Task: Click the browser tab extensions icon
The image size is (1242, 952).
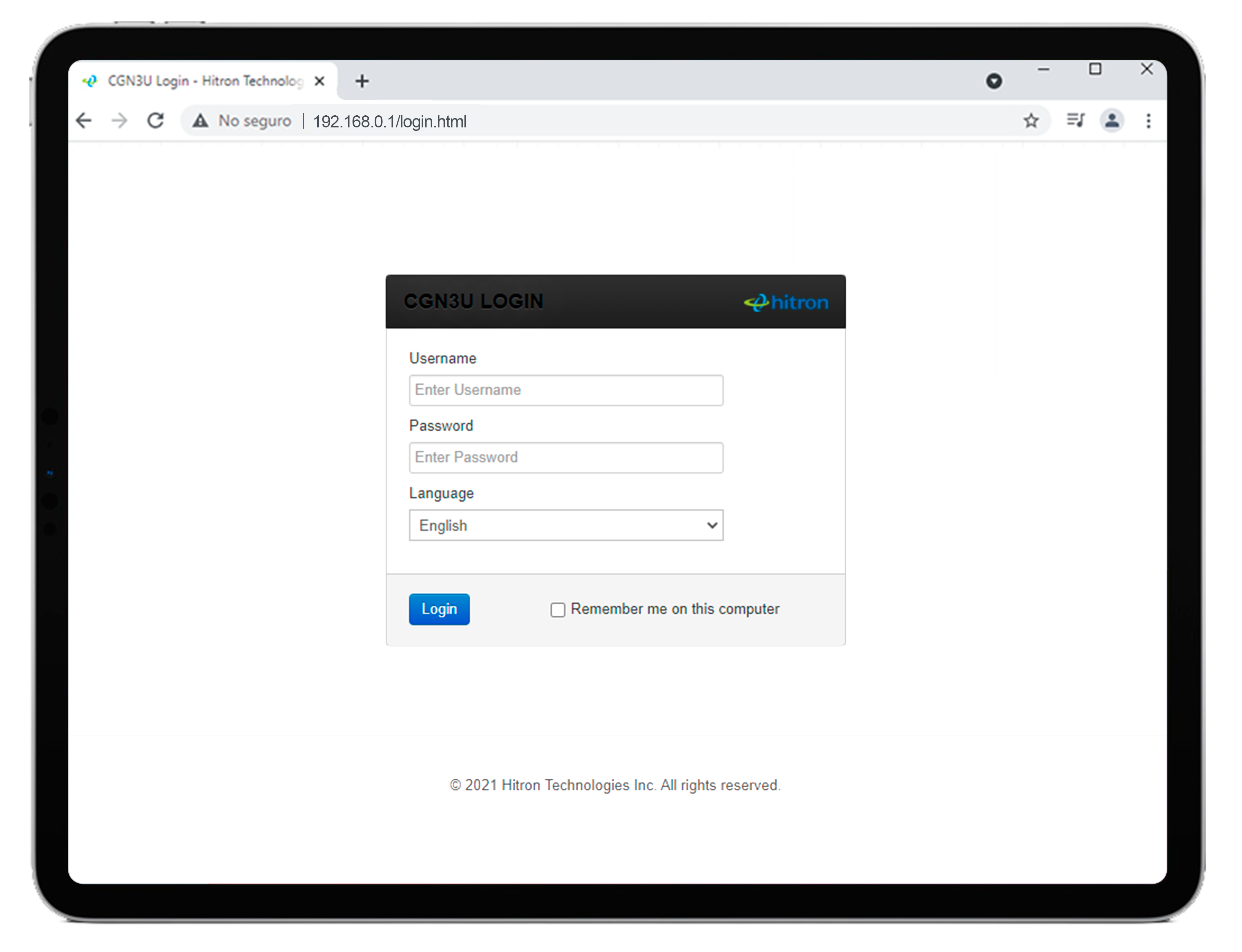Action: (x=1075, y=120)
